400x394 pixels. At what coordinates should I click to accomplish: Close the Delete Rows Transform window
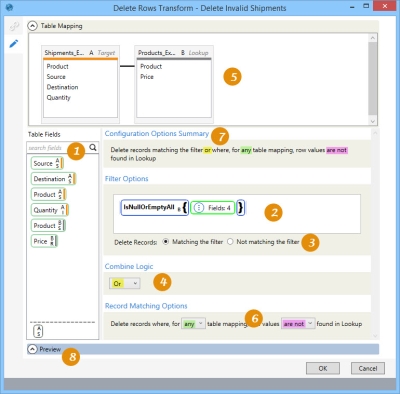click(x=385, y=6)
